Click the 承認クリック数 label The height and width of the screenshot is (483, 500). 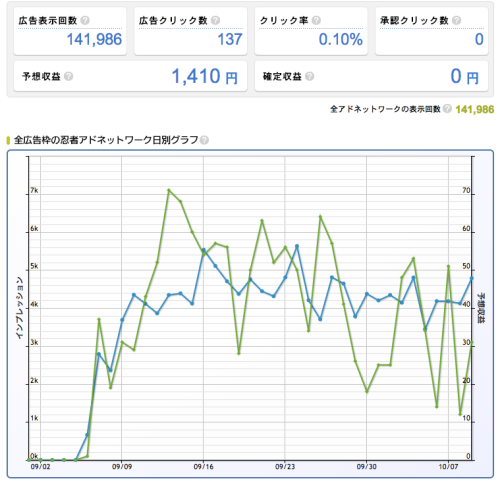point(414,20)
